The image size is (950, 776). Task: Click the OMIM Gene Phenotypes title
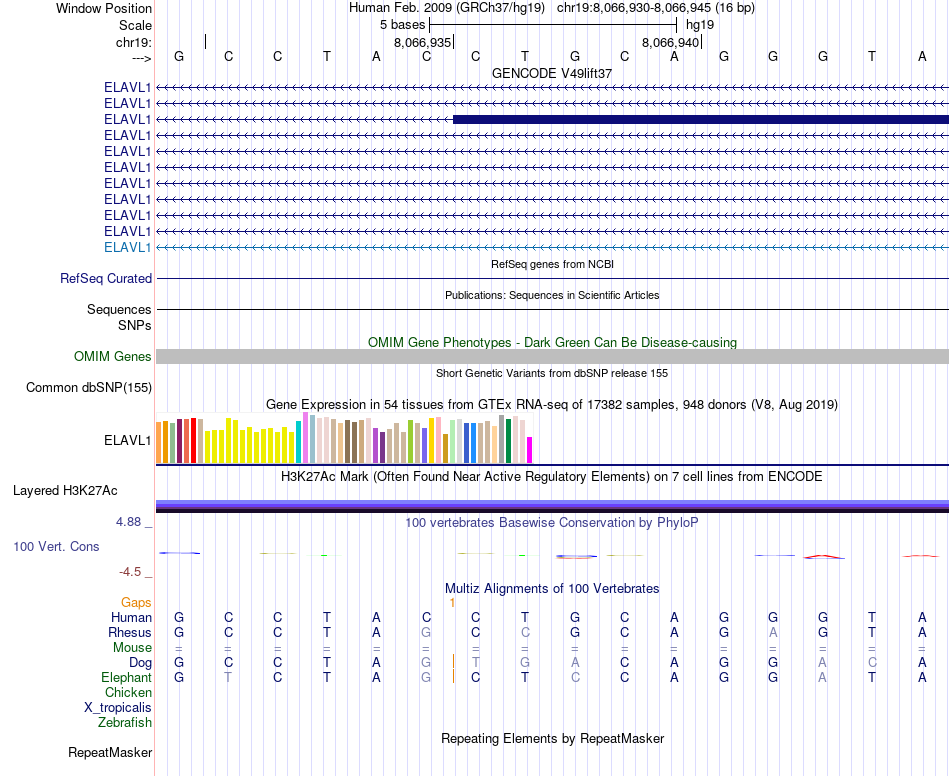click(553, 342)
